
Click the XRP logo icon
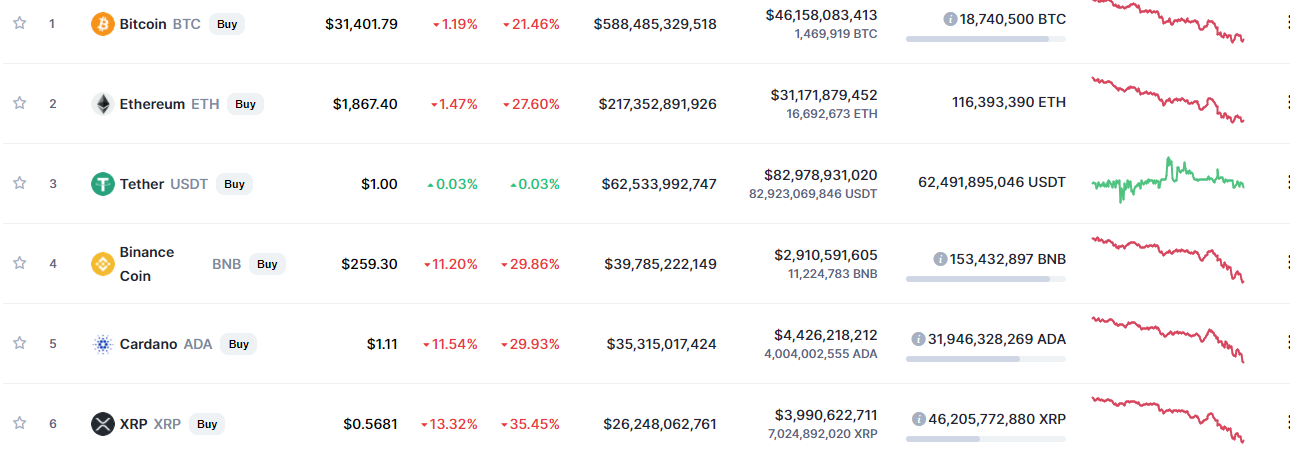[103, 424]
